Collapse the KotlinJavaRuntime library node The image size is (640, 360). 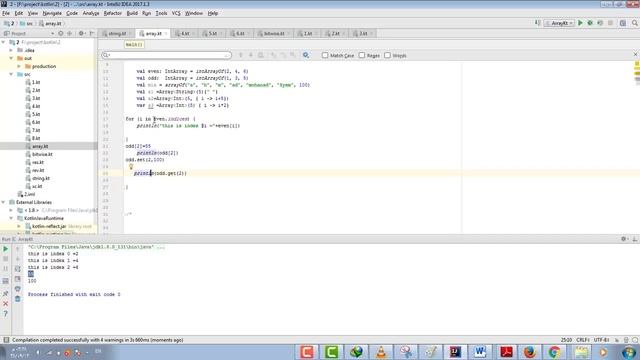click(11, 218)
